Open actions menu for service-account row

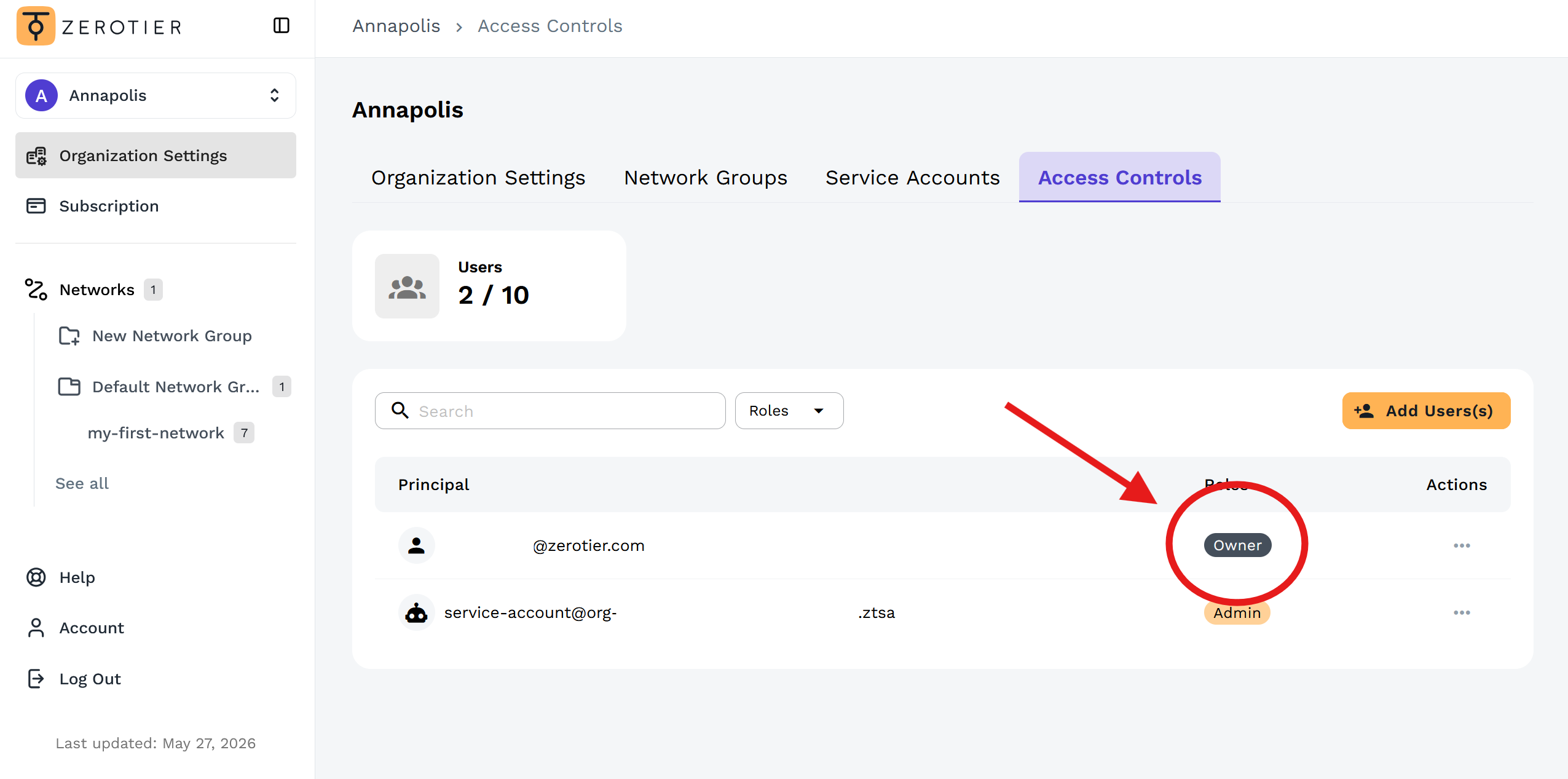coord(1462,612)
